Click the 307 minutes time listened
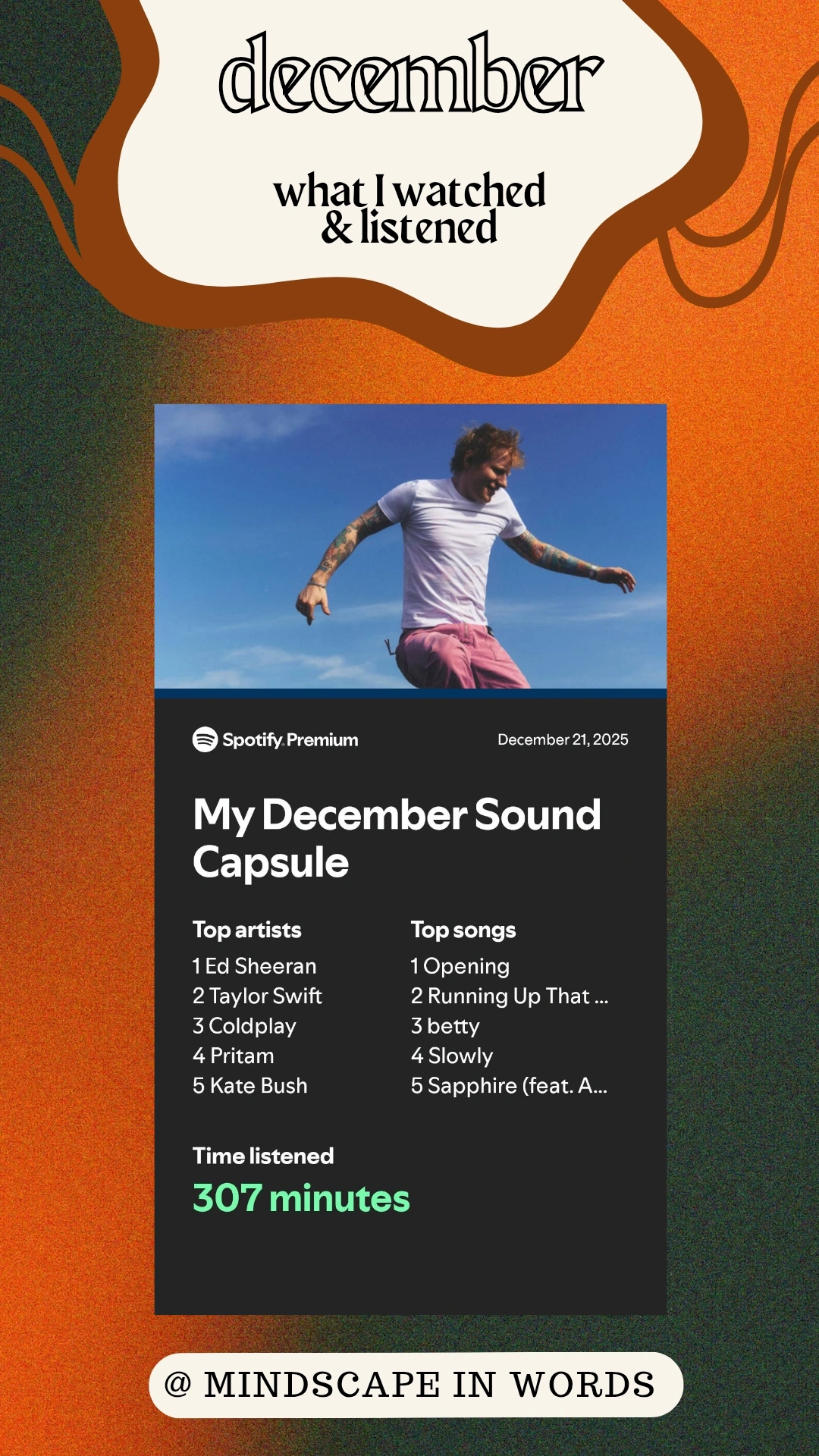Viewport: 819px width, 1456px height. point(301,1198)
